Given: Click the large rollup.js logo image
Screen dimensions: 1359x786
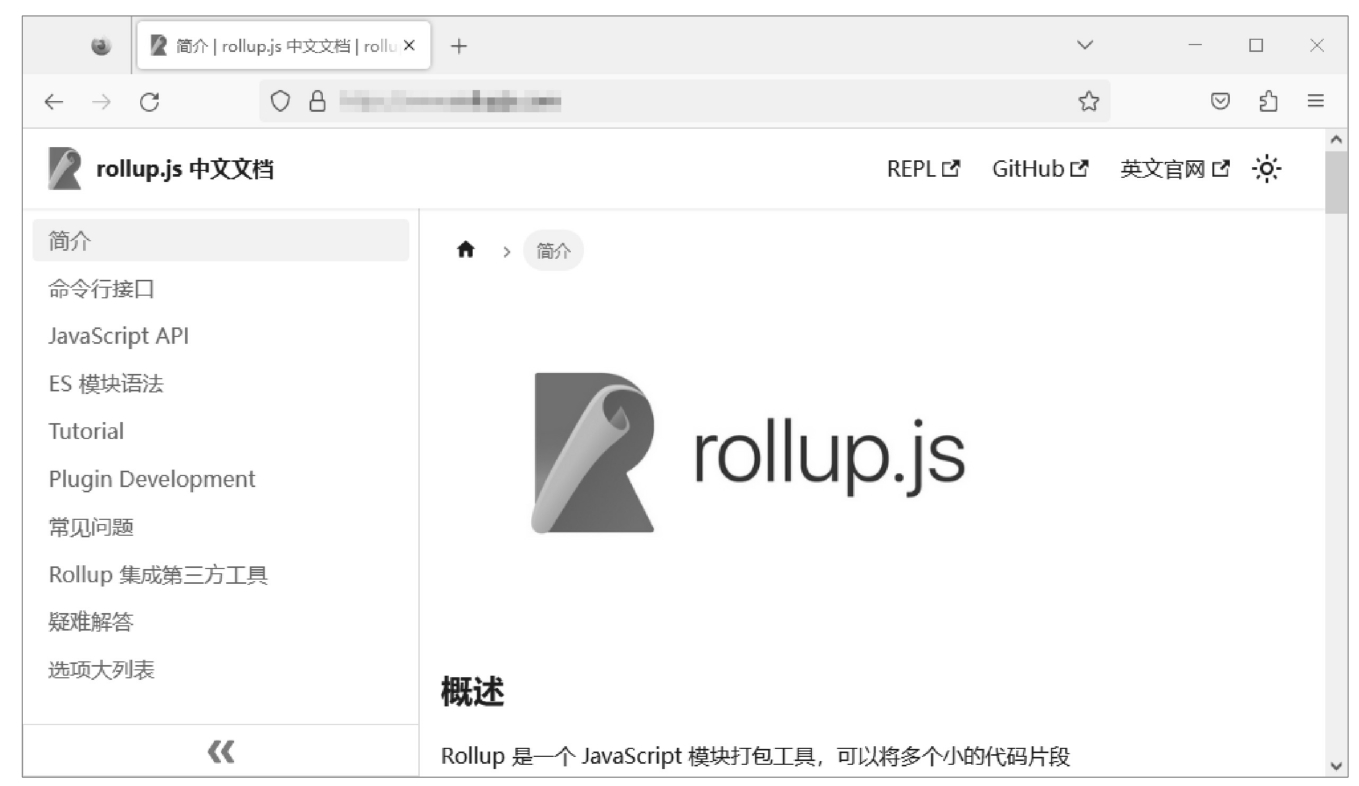Looking at the screenshot, I should pyautogui.click(x=748, y=453).
